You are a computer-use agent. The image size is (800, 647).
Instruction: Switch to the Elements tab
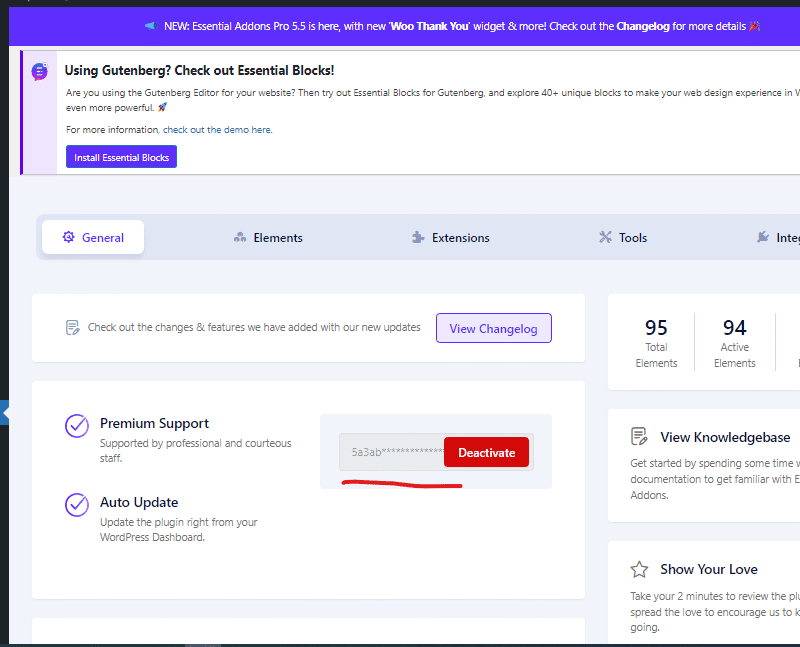(x=268, y=238)
